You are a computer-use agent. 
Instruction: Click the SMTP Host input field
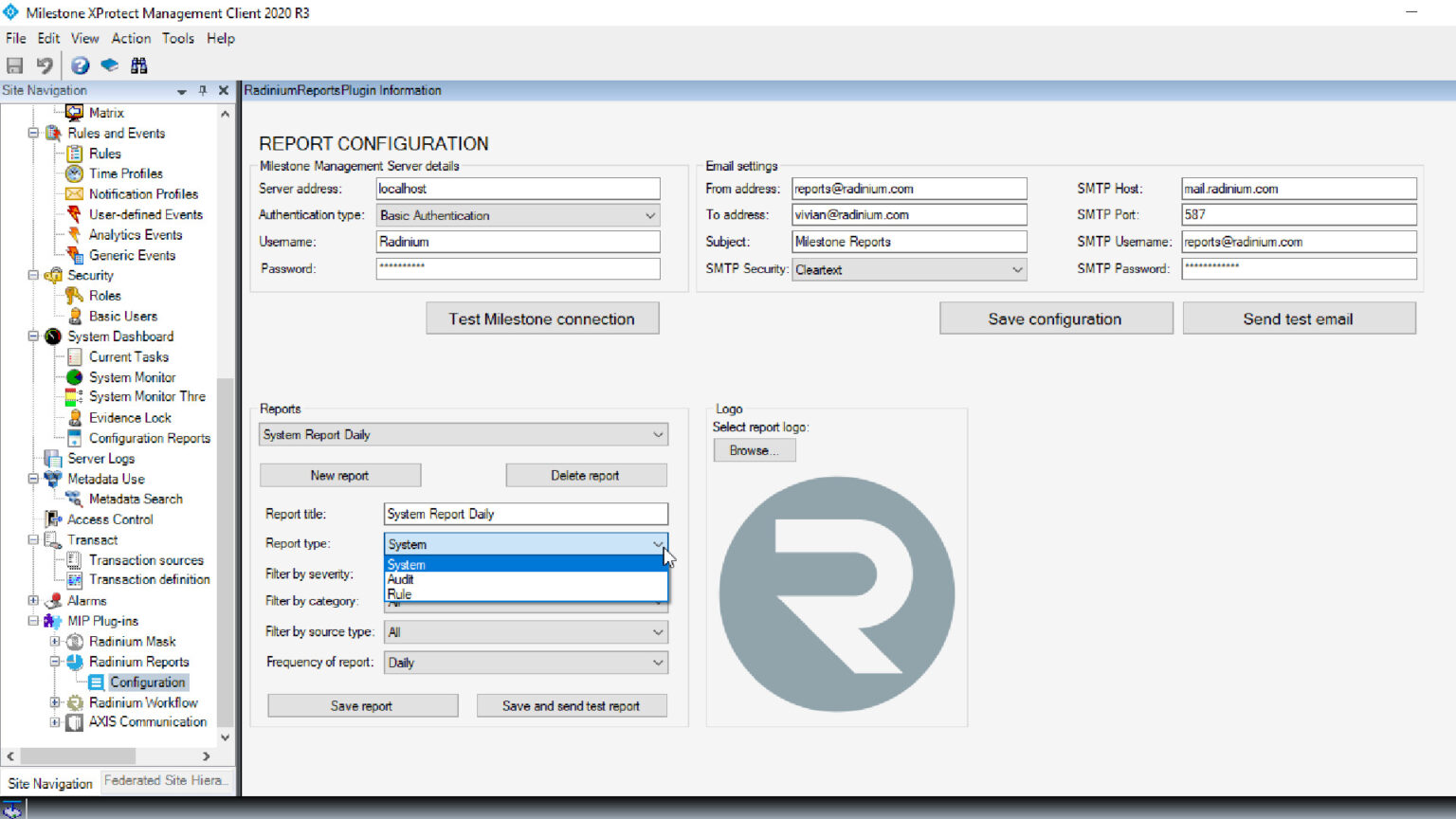pyautogui.click(x=1298, y=189)
